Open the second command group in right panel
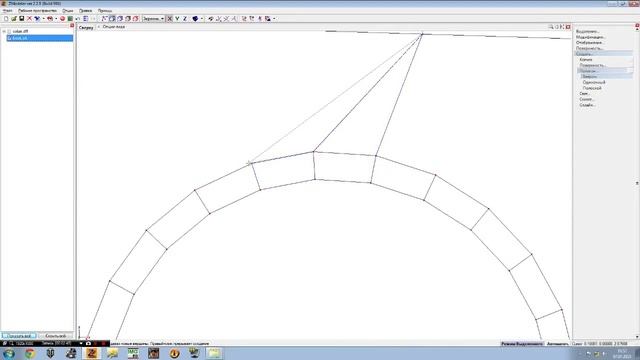 click(x=590, y=37)
